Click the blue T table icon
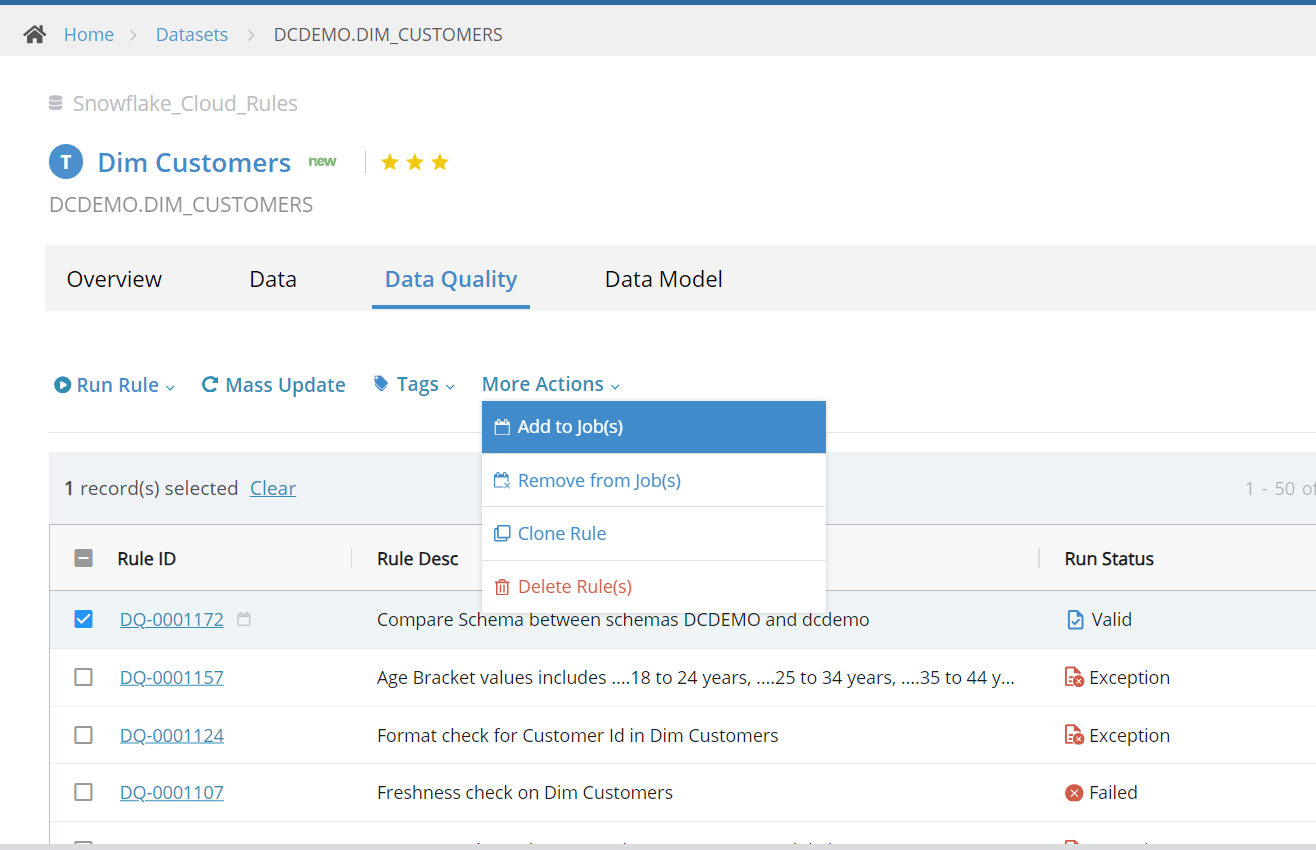Screen dimensions: 1316x850 tap(66, 162)
